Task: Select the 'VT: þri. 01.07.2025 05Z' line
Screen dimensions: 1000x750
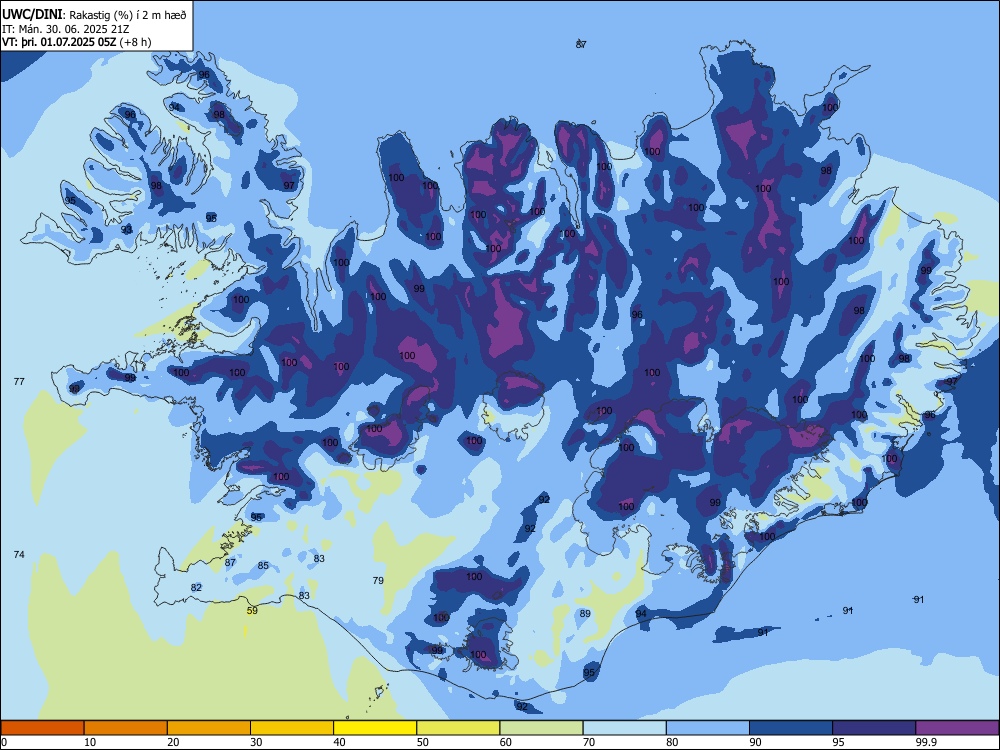Action: [x=59, y=42]
